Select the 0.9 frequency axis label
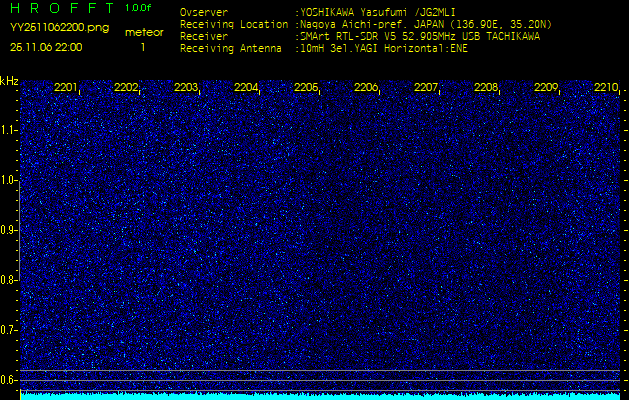Screen dimensions: 629x400 (x=9, y=230)
